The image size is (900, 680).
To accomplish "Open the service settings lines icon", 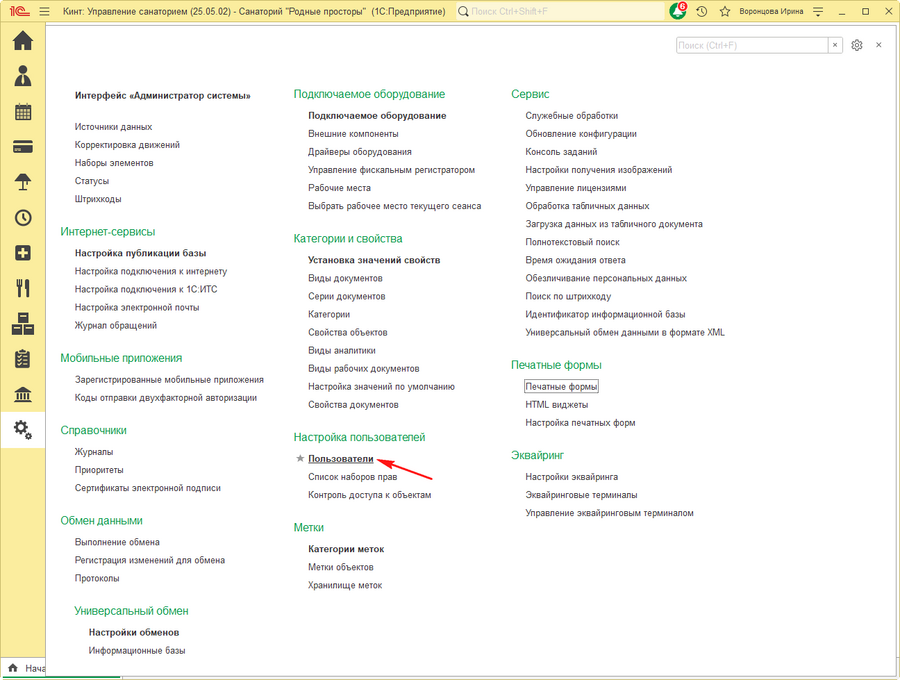I will [818, 11].
